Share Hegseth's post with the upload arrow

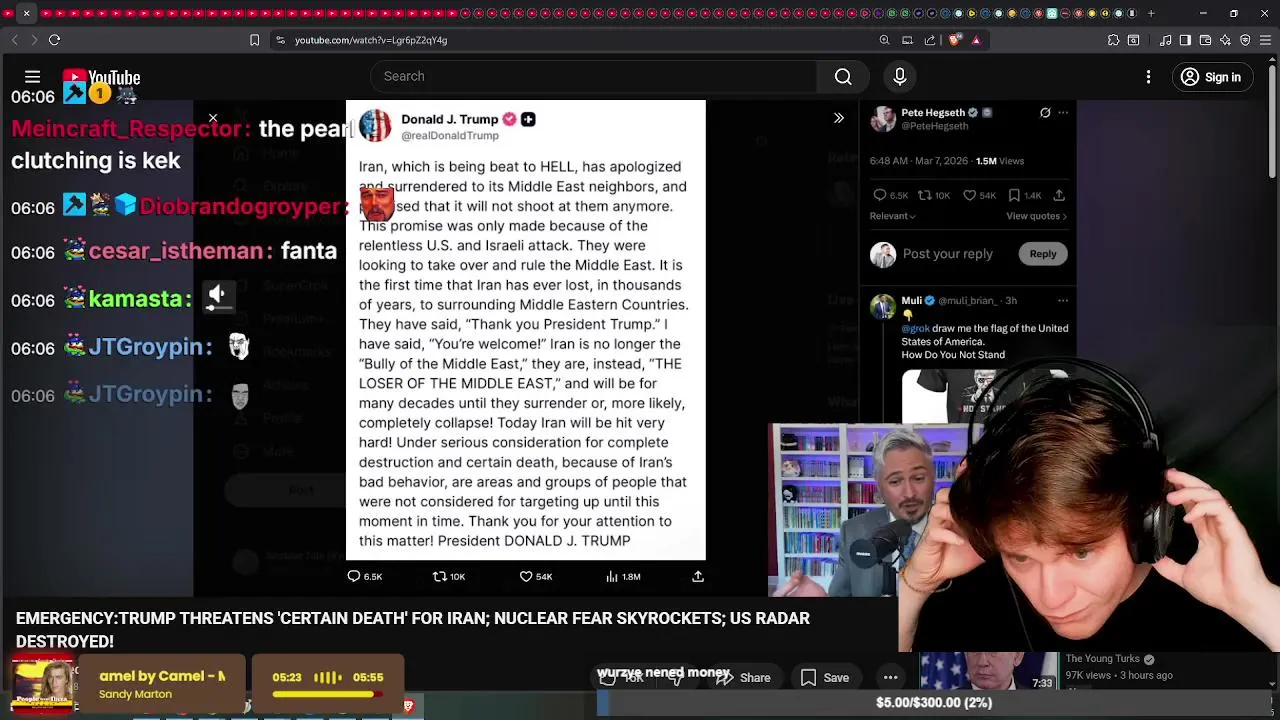[1059, 195]
